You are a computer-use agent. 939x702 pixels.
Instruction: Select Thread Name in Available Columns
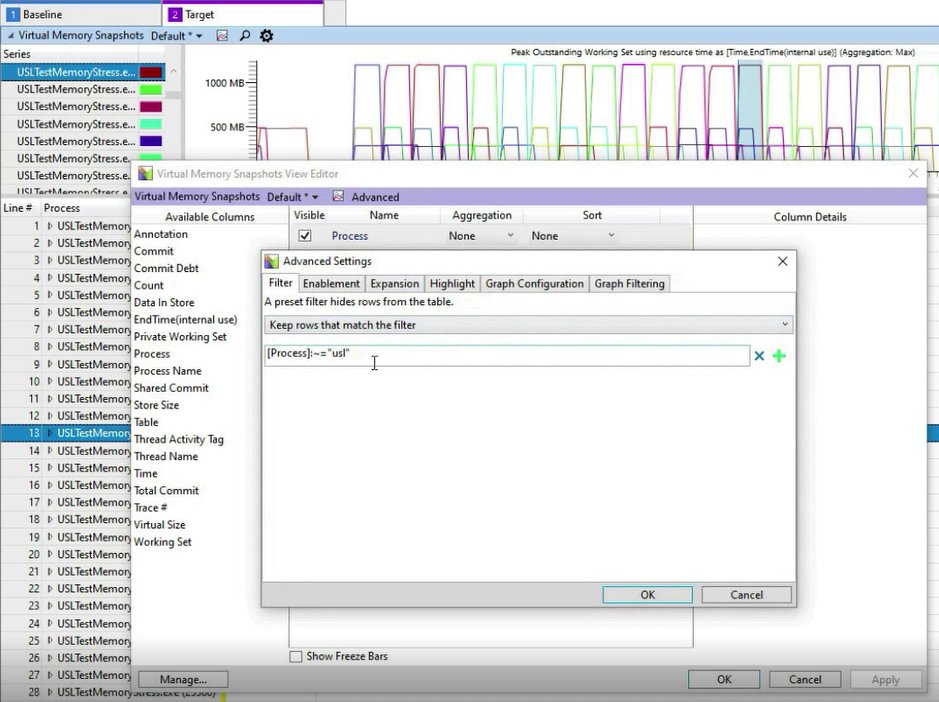point(165,456)
